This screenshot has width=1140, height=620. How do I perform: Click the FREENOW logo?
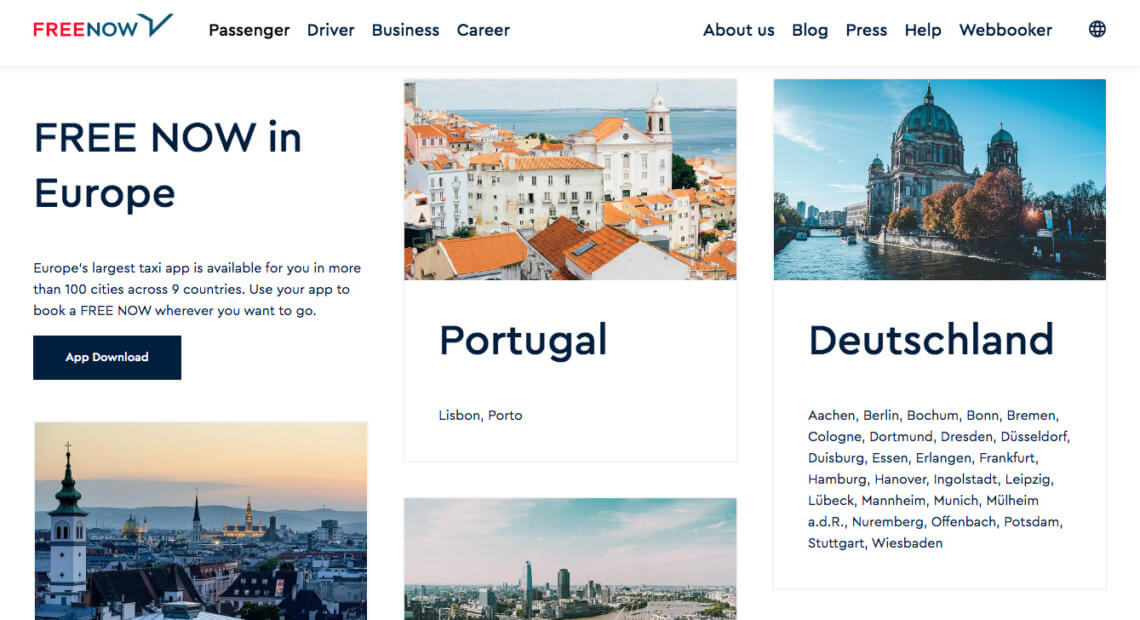[x=103, y=26]
